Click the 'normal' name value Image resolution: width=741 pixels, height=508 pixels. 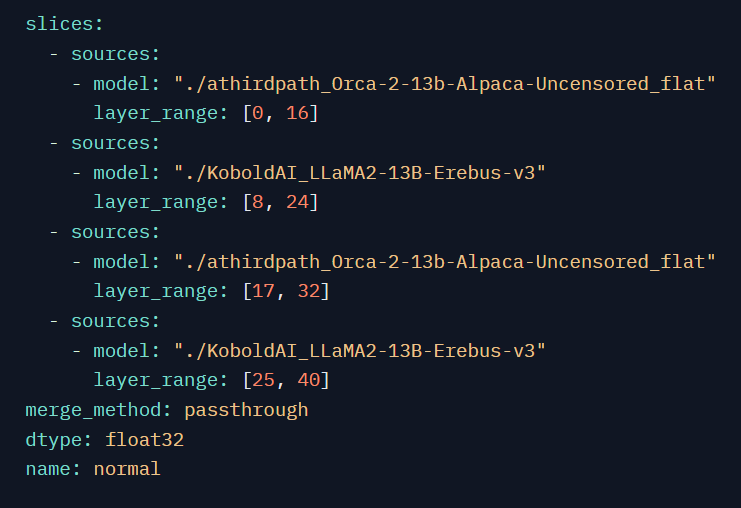[x=127, y=469]
